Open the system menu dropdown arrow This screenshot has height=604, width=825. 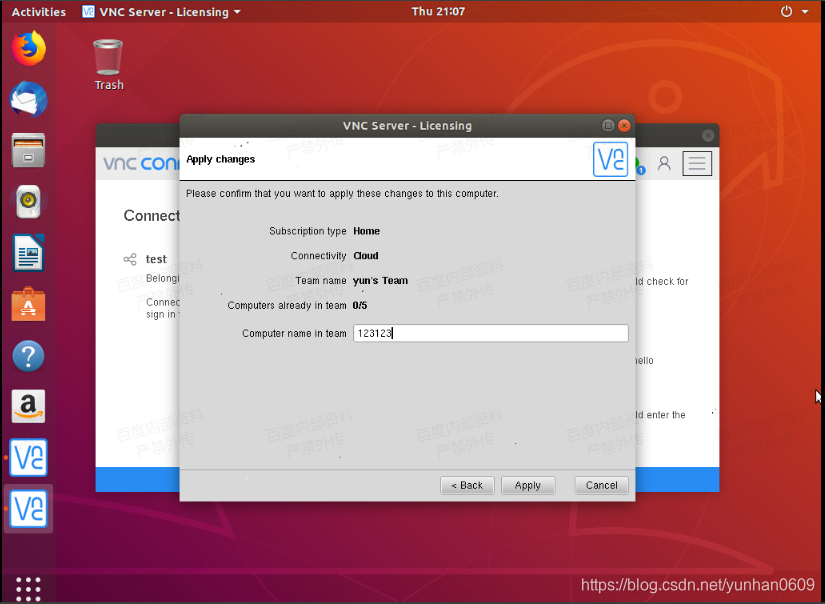(805, 12)
